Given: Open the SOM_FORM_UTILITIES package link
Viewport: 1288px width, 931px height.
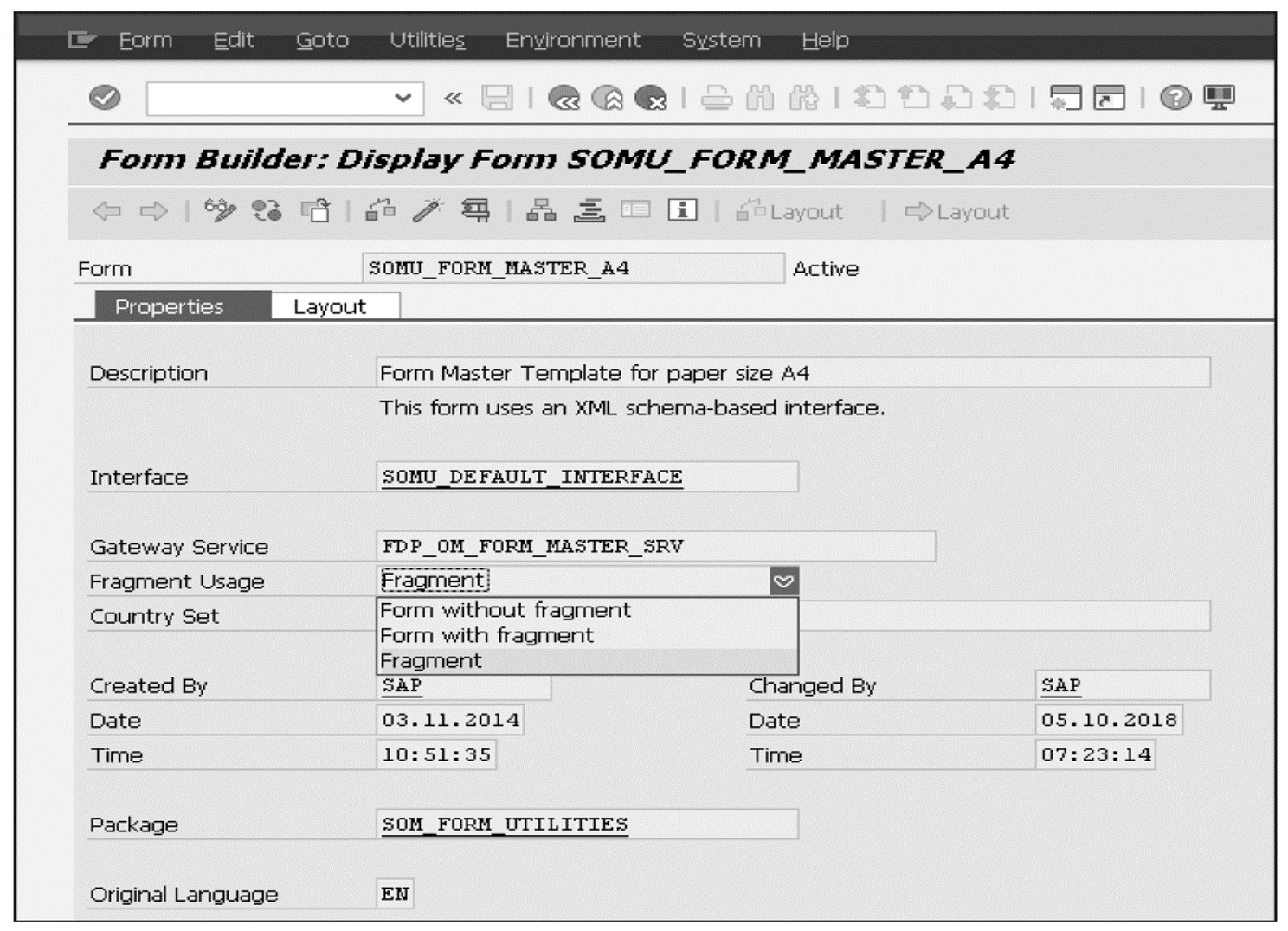Looking at the screenshot, I should tap(505, 824).
